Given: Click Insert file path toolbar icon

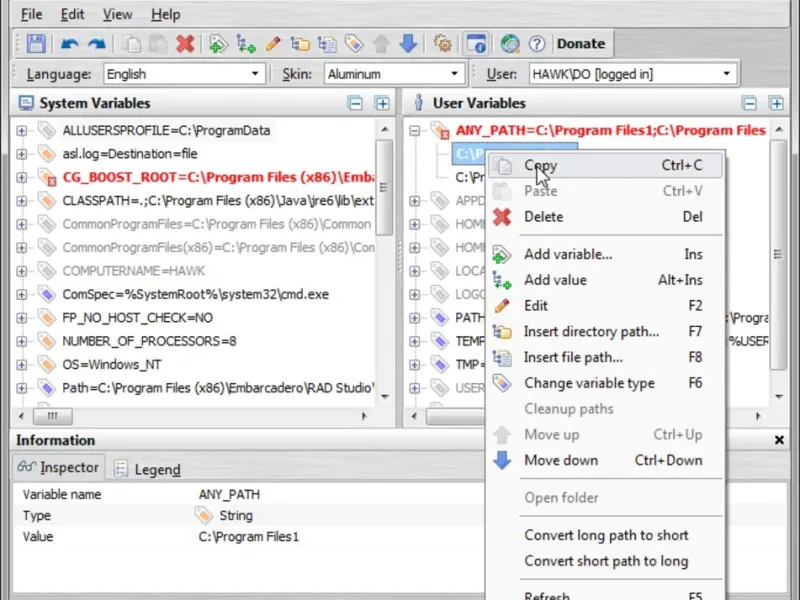Looking at the screenshot, I should (327, 44).
